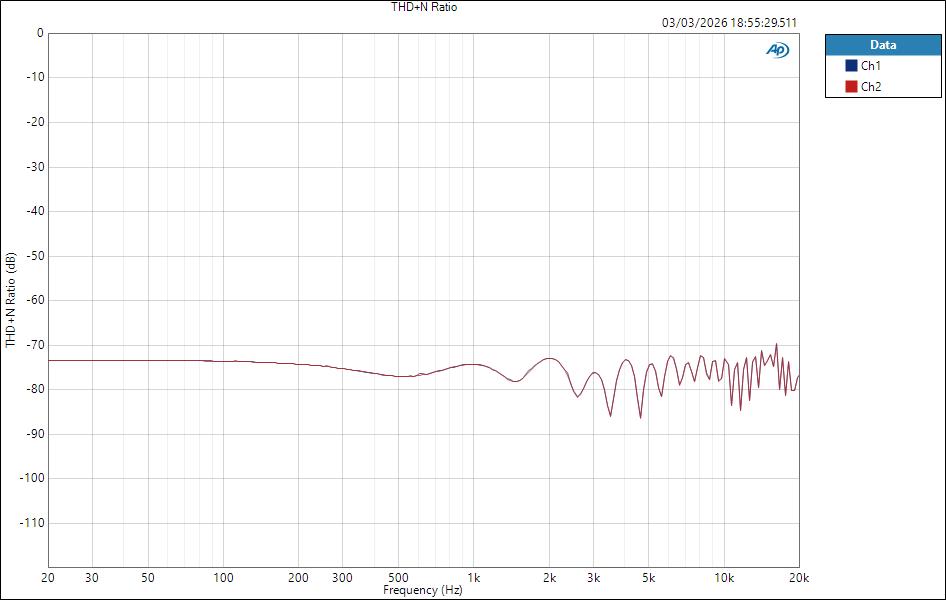Image resolution: width=946 pixels, height=600 pixels.
Task: Click the -20 tick label on vertical axis
Action: point(35,122)
